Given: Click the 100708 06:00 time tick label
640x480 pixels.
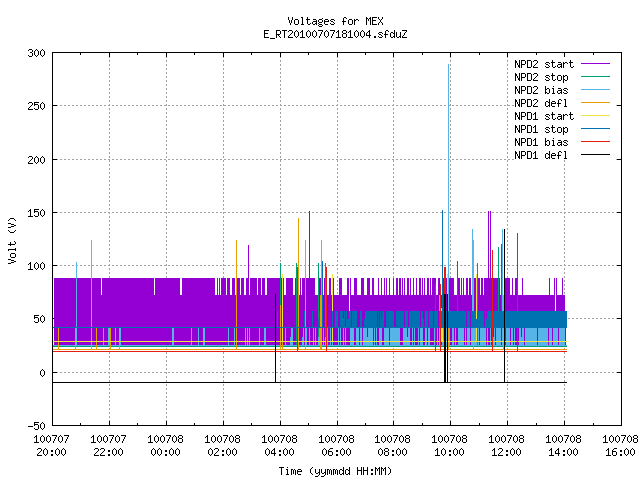Looking at the screenshot, I should point(336,446).
